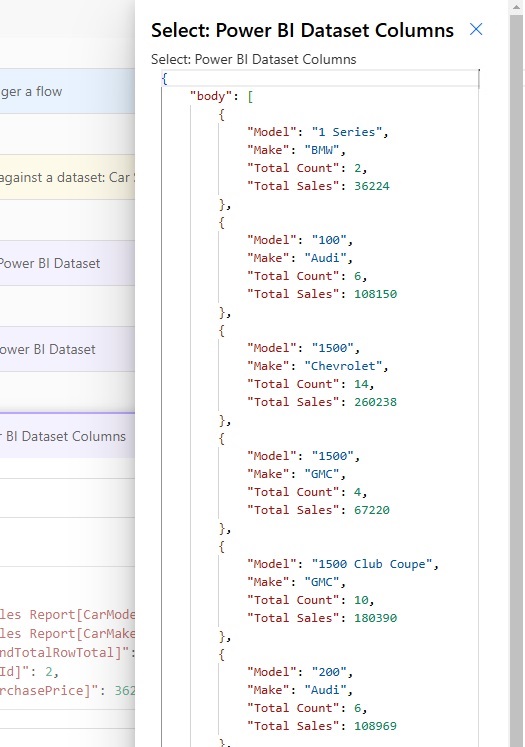Click the "Select: Power BI Dataset Columns" subtitle
Screen dimensions: 525x747
[x=253, y=60]
